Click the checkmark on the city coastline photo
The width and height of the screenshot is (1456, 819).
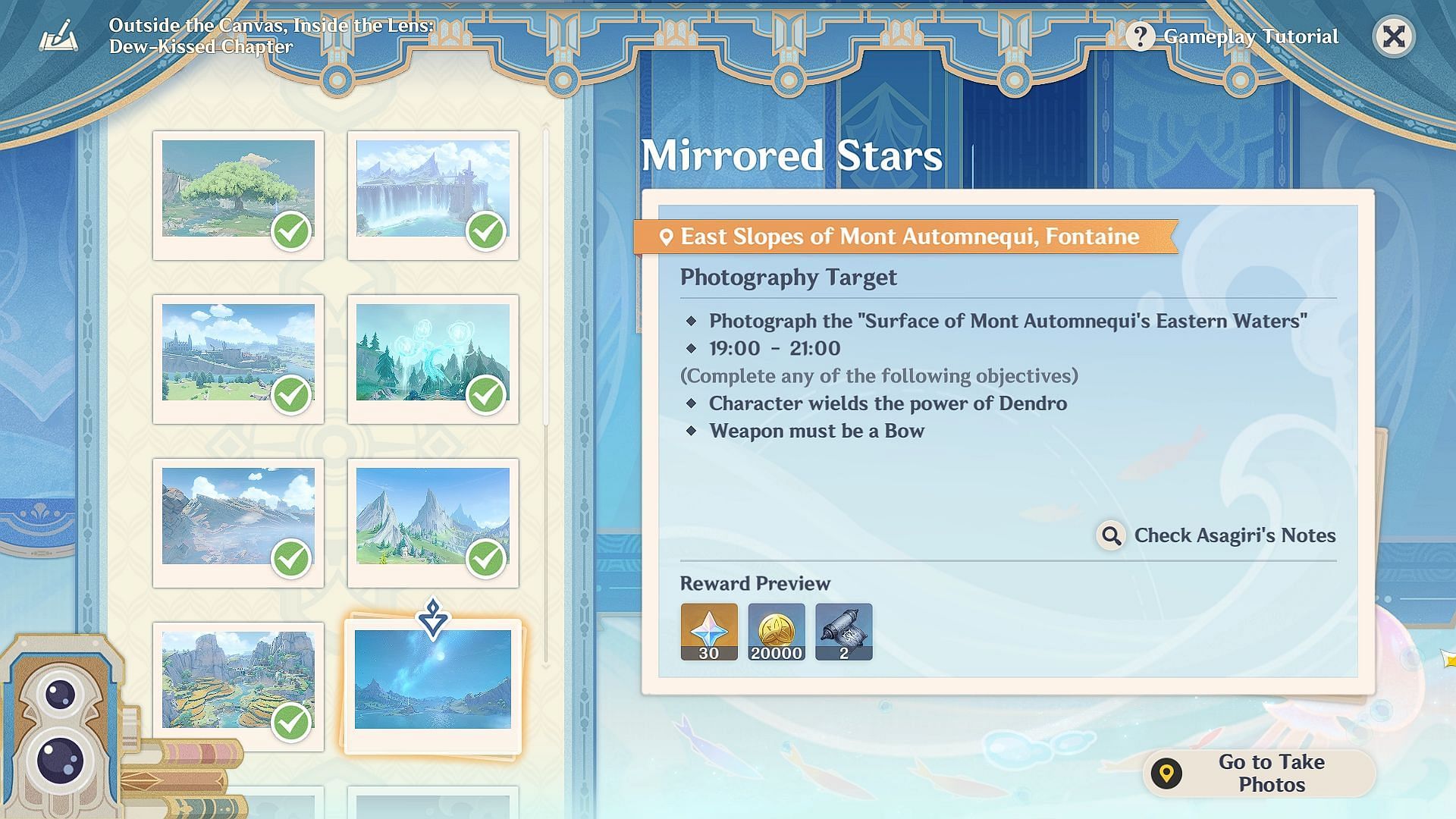(291, 394)
